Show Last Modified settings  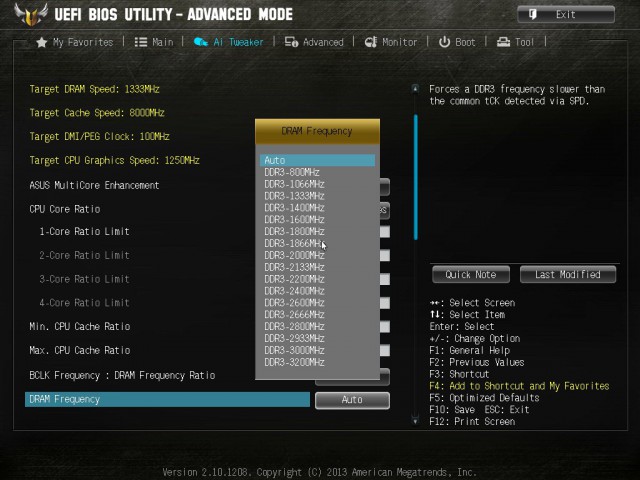568,274
